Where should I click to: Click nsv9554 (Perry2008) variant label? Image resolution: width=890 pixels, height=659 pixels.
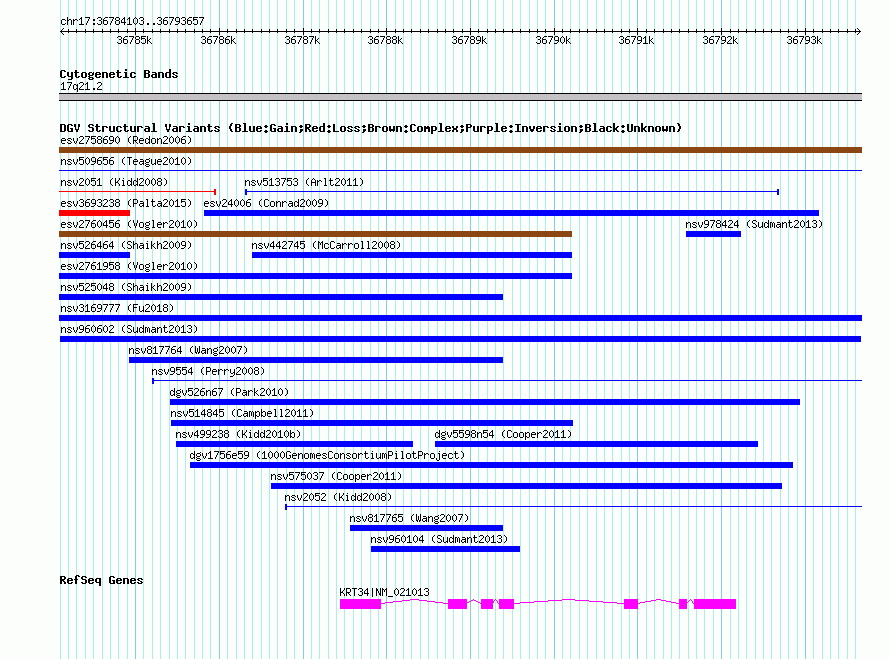208,371
